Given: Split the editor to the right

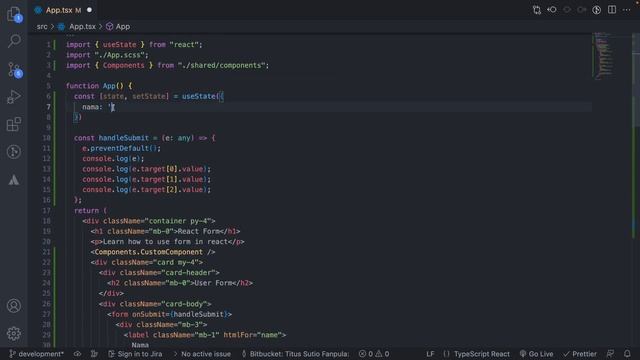Looking at the screenshot, I should (x=612, y=10).
